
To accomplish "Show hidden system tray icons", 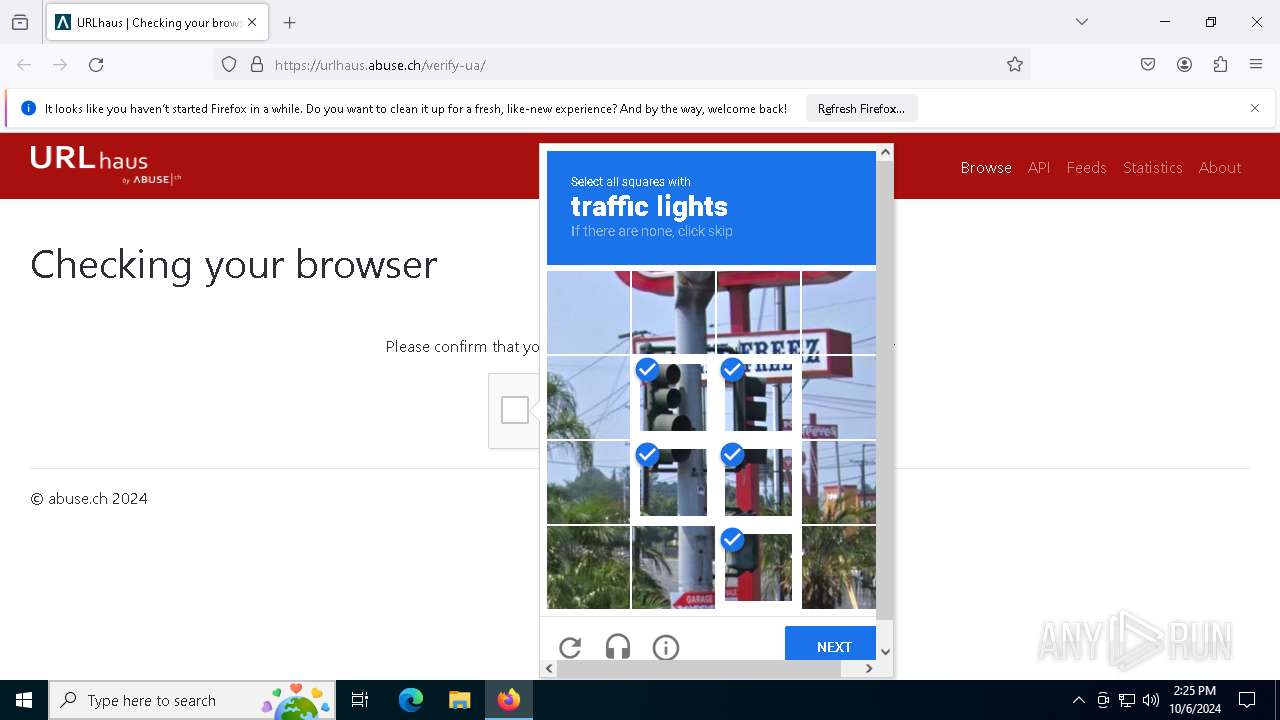I will click(x=1078, y=700).
